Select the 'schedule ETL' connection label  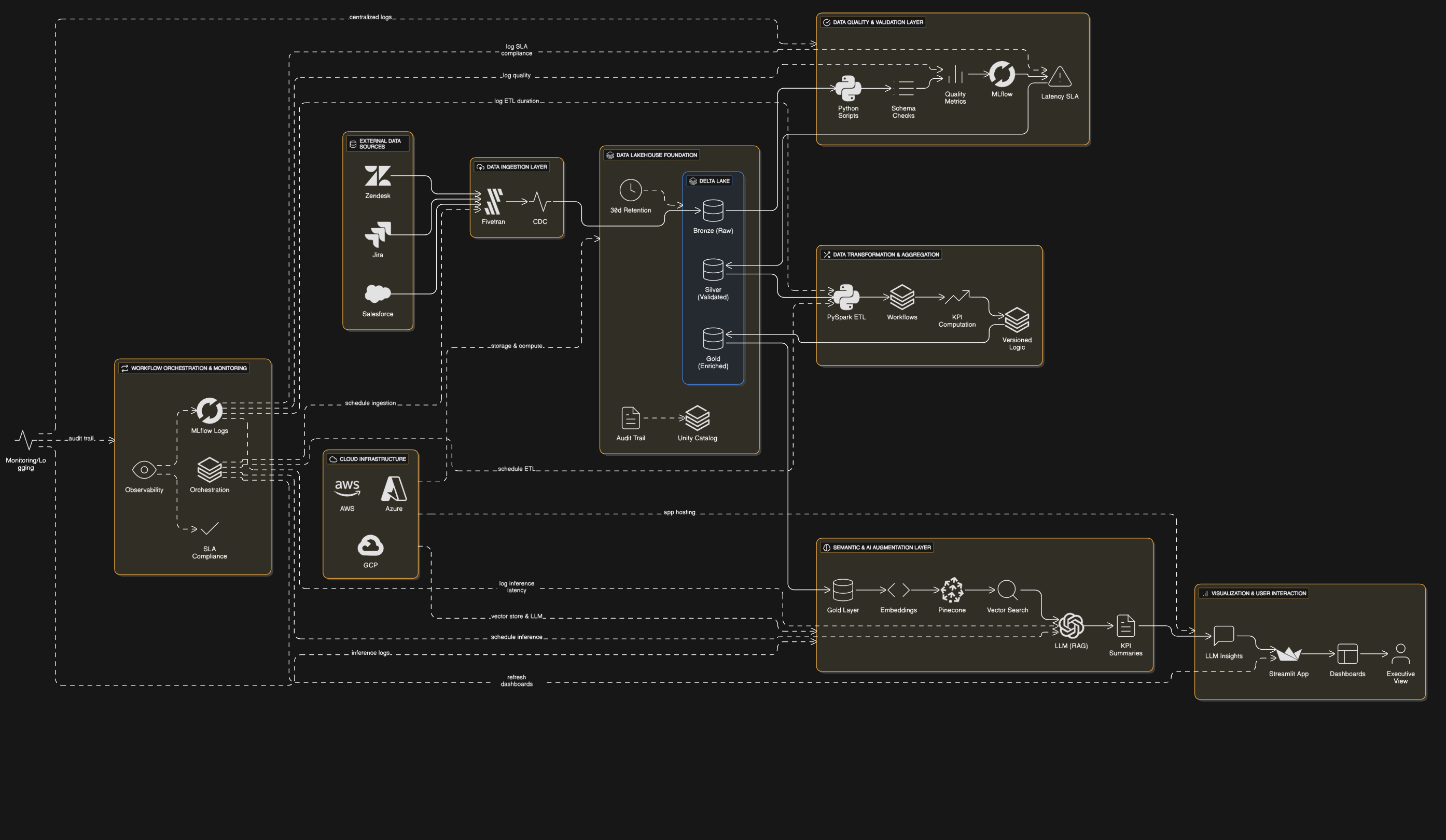(516, 469)
